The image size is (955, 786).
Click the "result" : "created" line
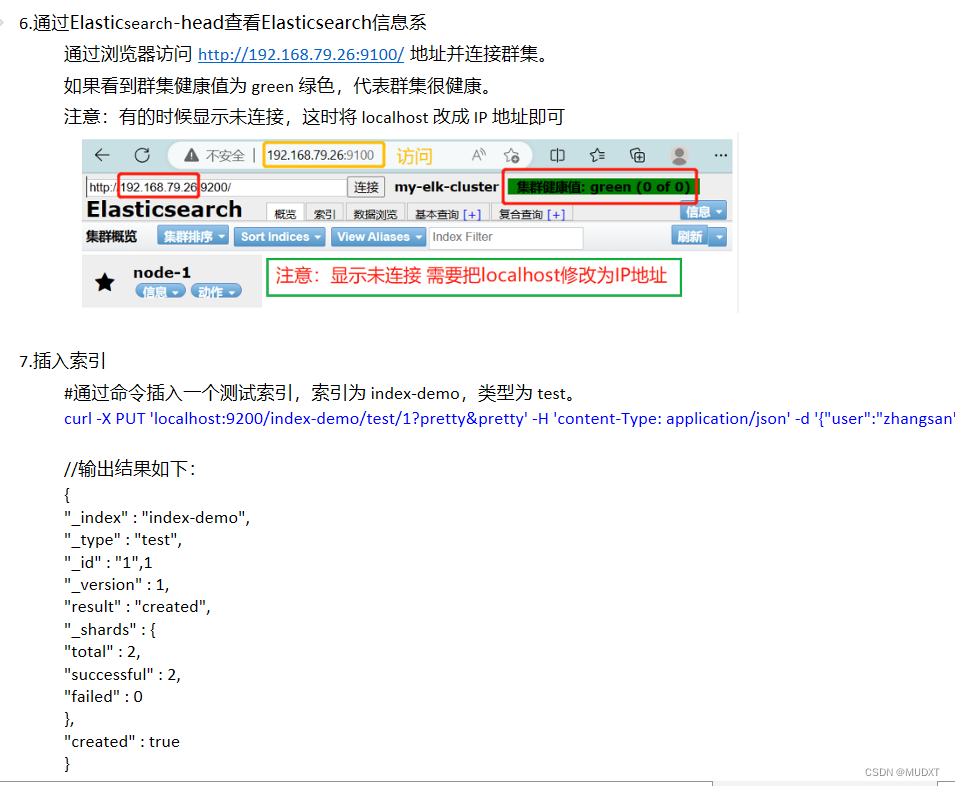click(137, 606)
